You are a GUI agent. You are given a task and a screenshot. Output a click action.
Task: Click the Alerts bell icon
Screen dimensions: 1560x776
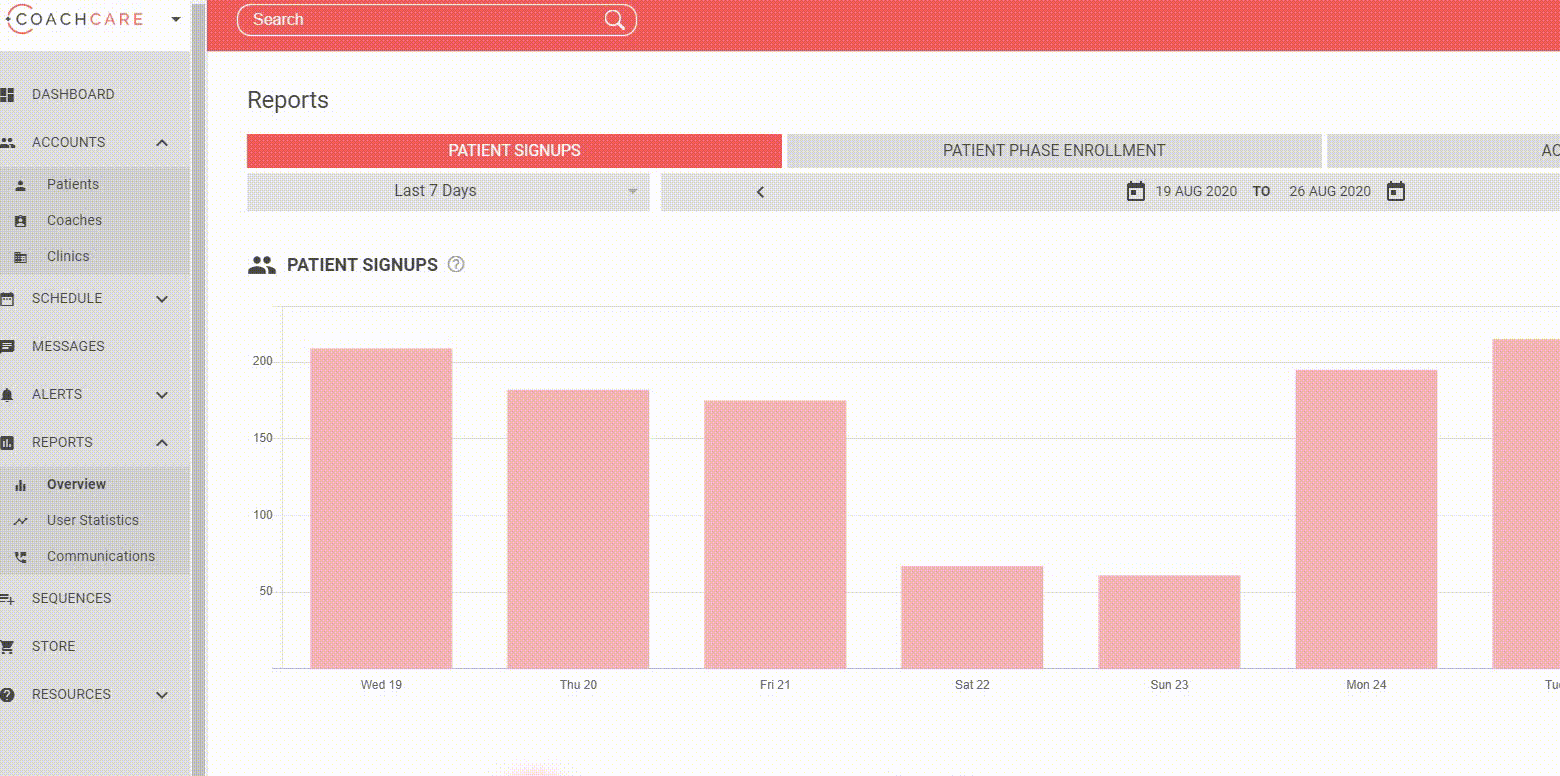(7, 395)
